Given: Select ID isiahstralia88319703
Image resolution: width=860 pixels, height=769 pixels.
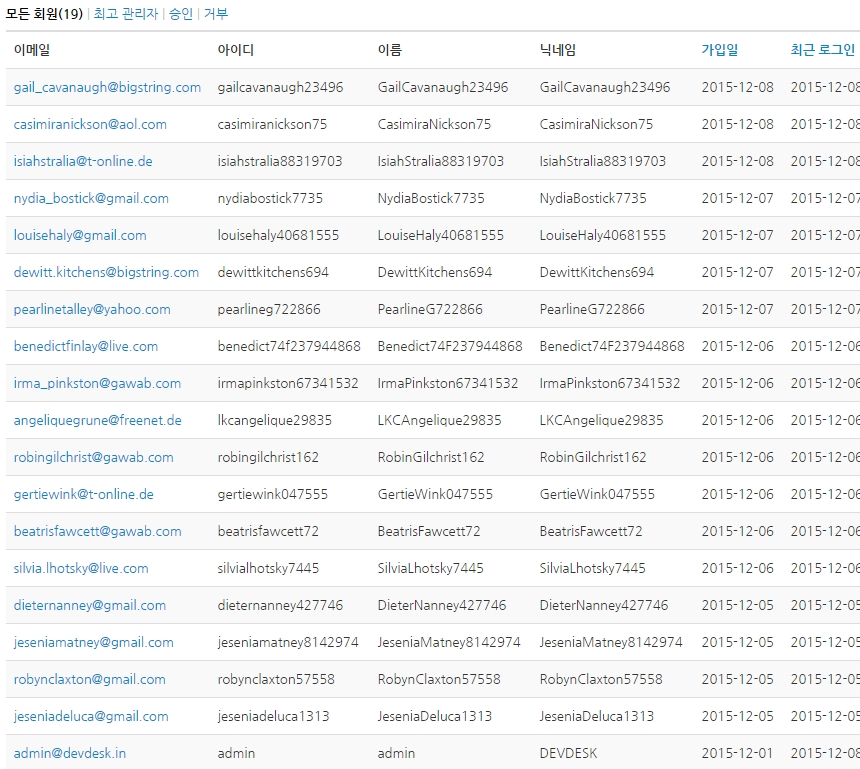Looking at the screenshot, I should [280, 161].
